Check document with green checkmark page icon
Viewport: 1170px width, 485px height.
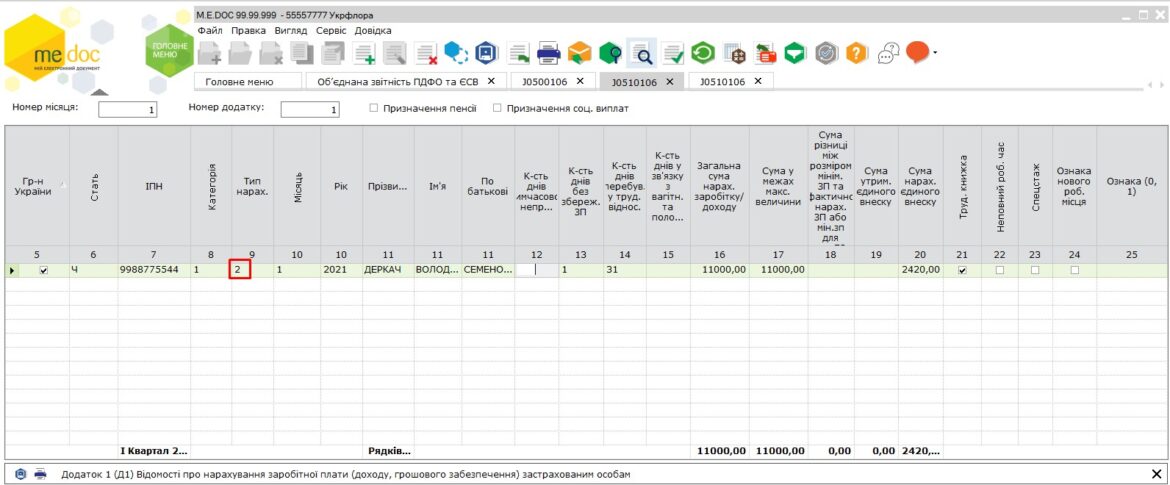point(672,53)
